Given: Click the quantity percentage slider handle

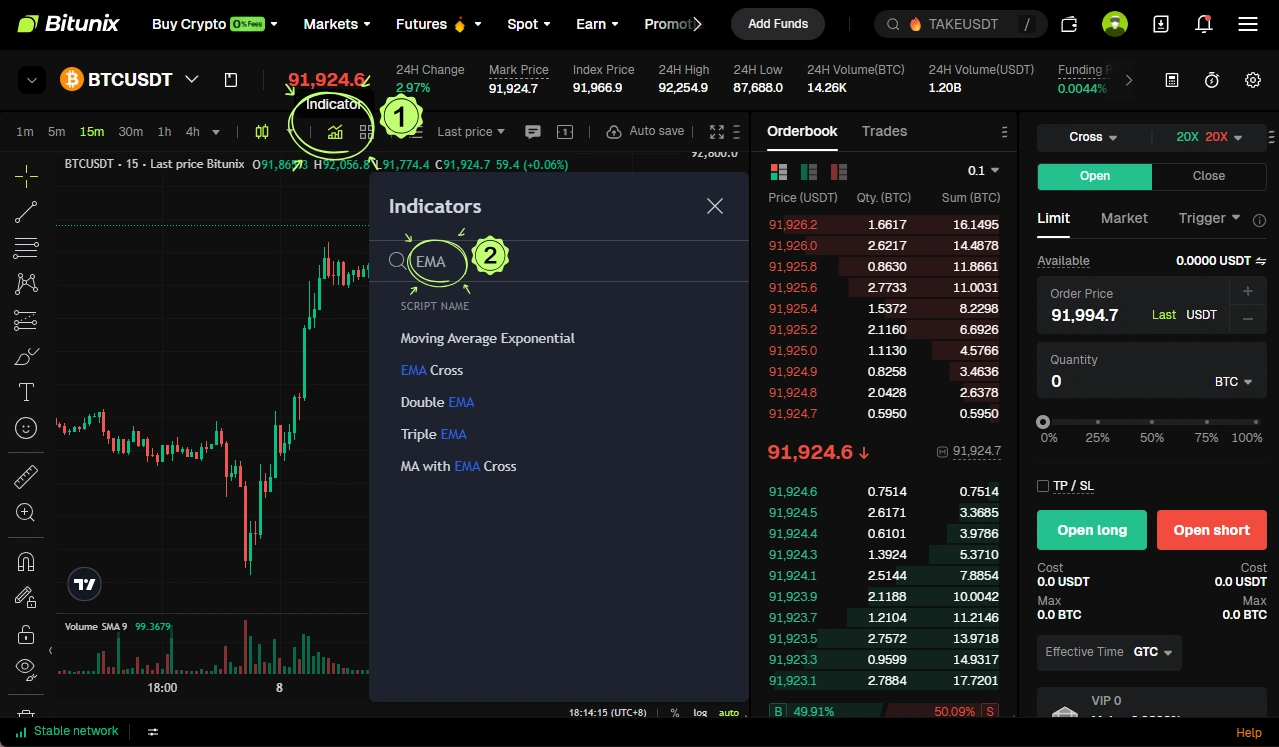Looking at the screenshot, I should tap(1043, 423).
